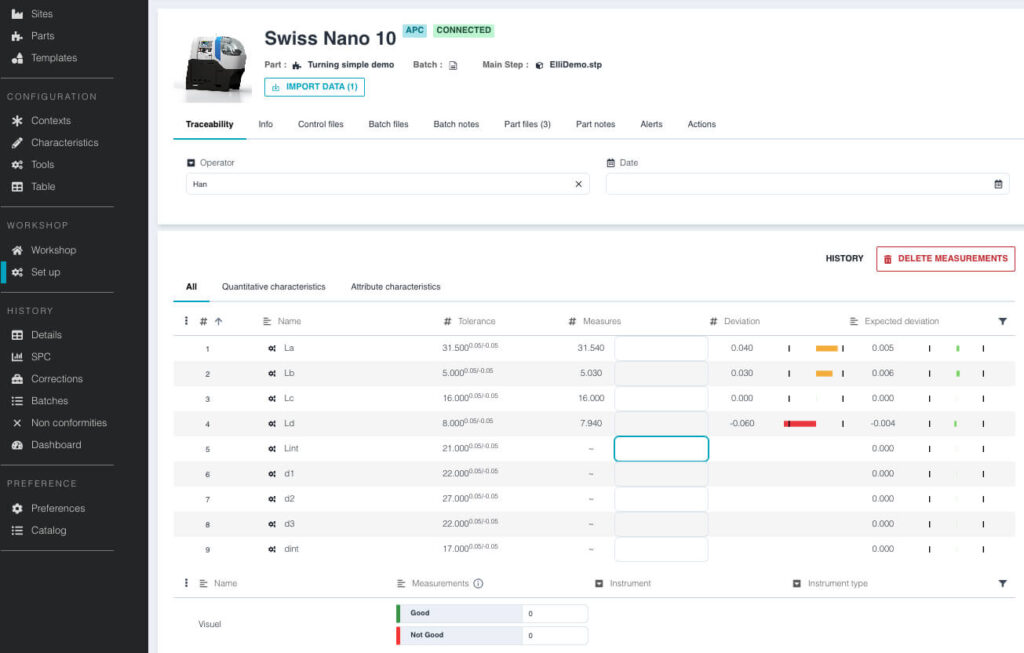Open ElliDemo.stp main step link
This screenshot has width=1024, height=653.
pyautogui.click(x=575, y=65)
